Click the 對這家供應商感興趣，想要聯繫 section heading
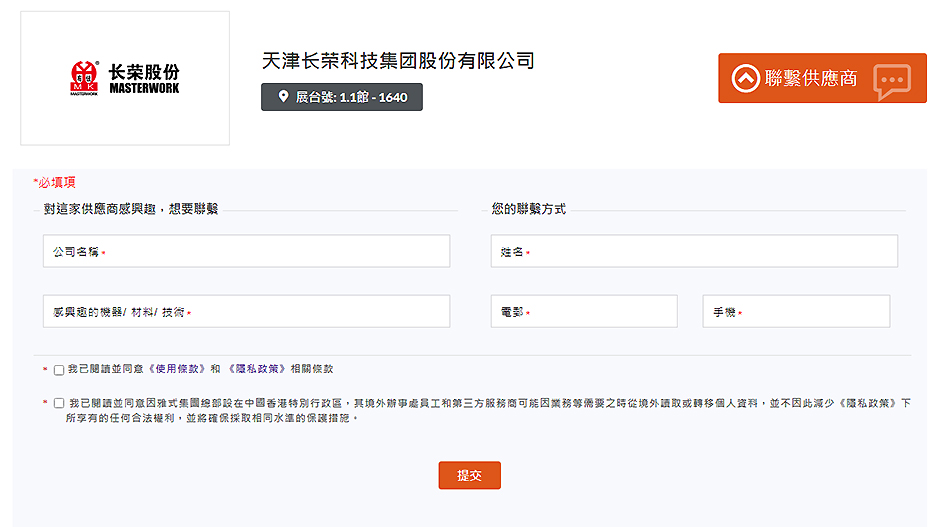Image resolution: width=938 pixels, height=527 pixels. click(130, 209)
